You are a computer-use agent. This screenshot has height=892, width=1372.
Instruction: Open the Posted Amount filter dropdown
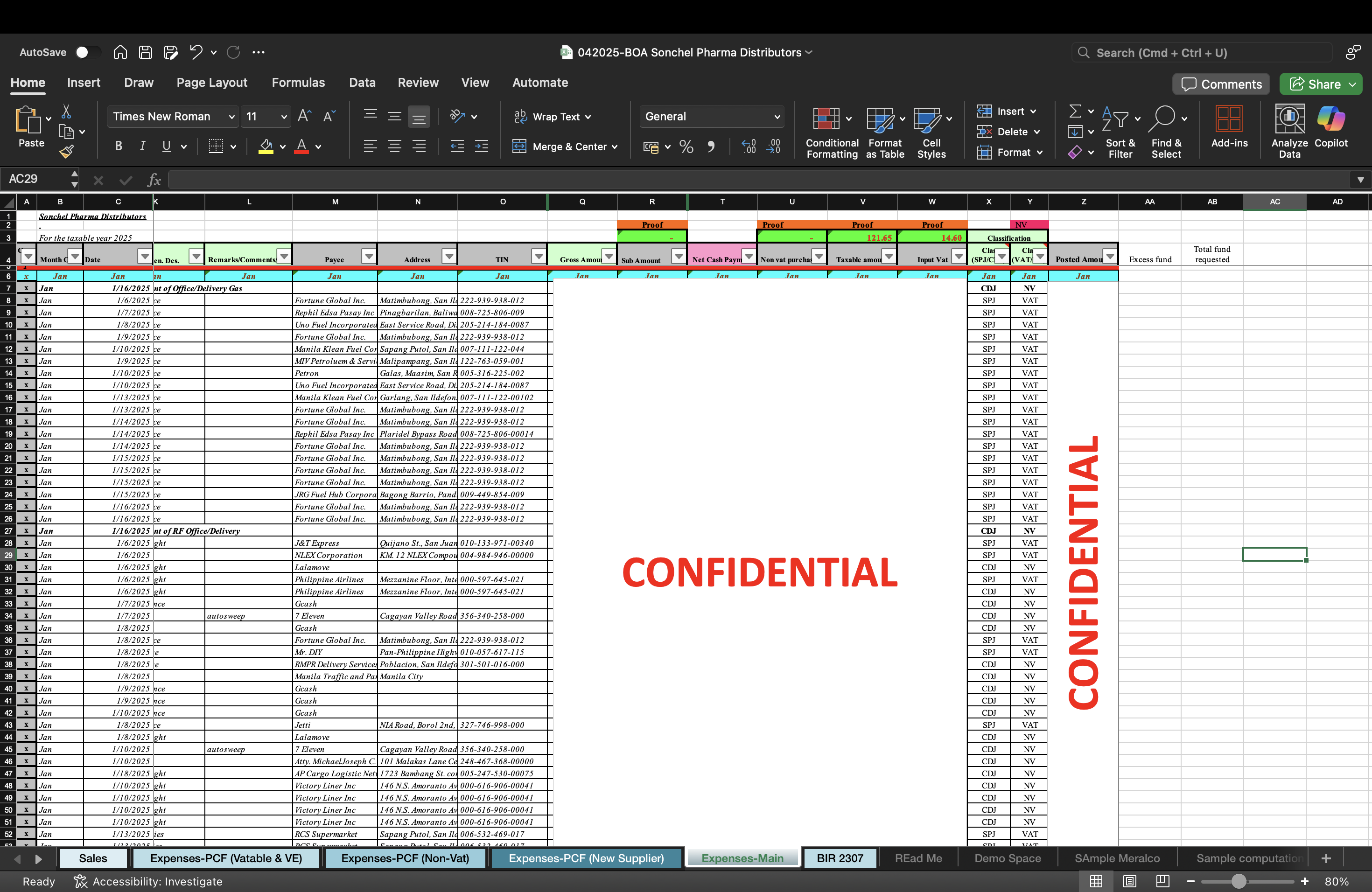point(1109,256)
